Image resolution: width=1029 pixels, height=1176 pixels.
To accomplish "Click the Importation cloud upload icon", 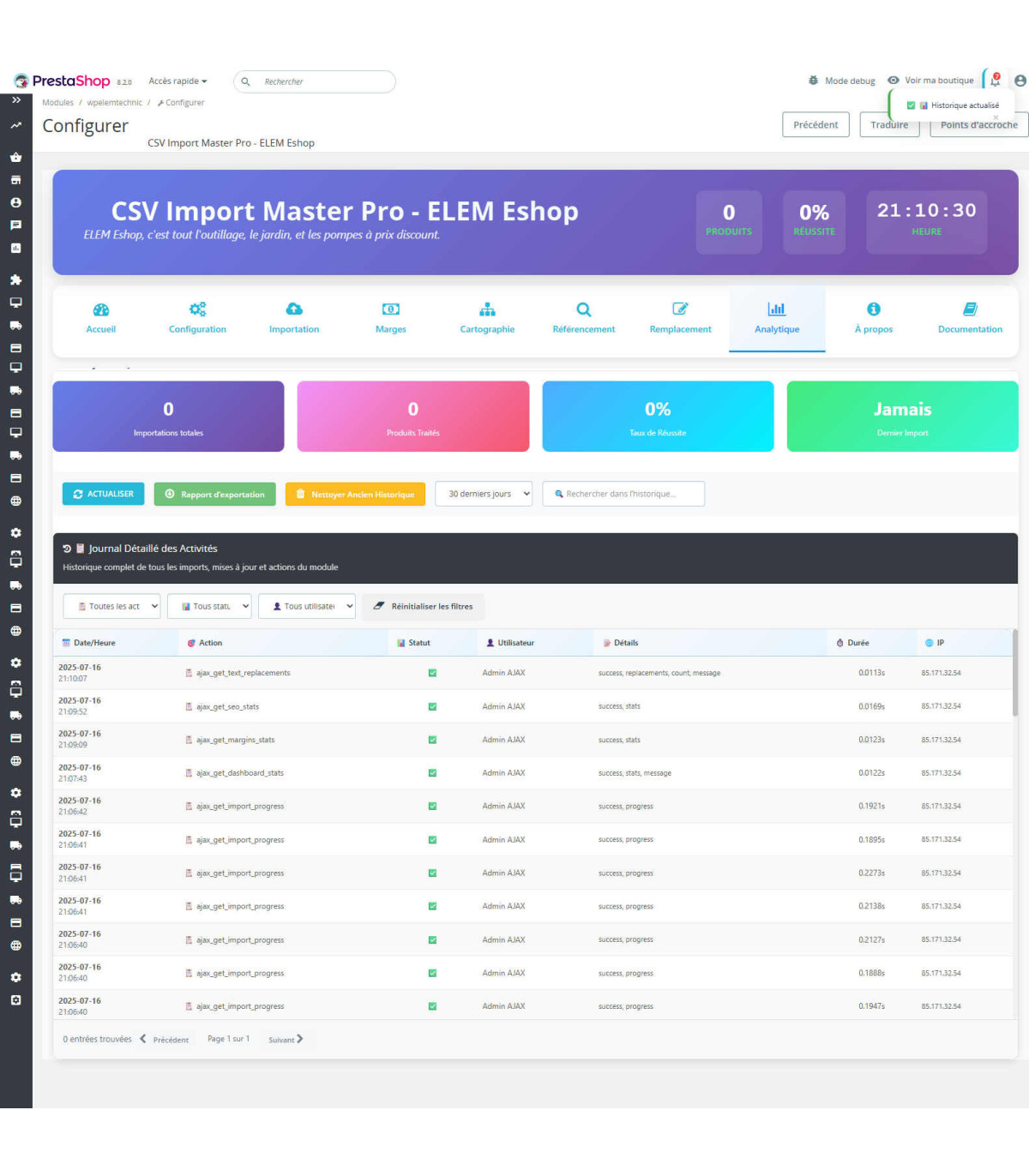I will point(294,309).
